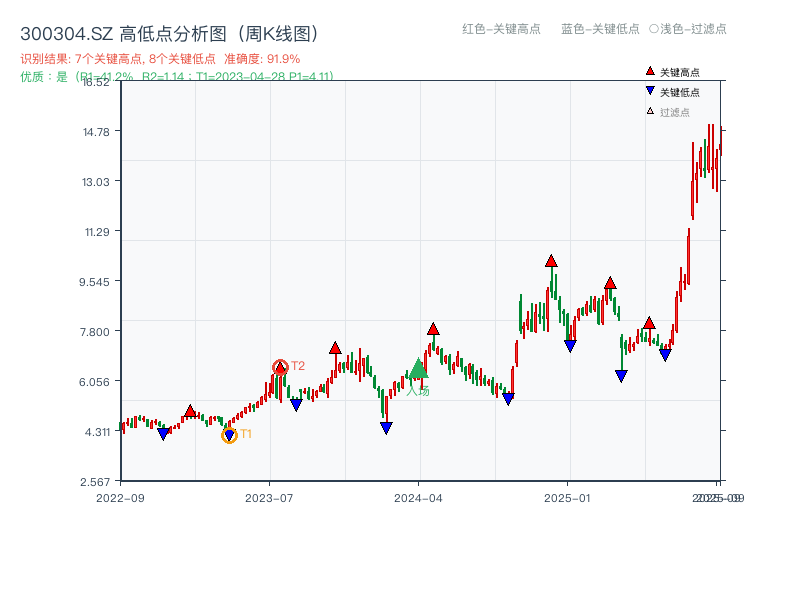The width and height of the screenshot is (800, 600).
Task: Click the T1 label text
Action: (x=246, y=434)
